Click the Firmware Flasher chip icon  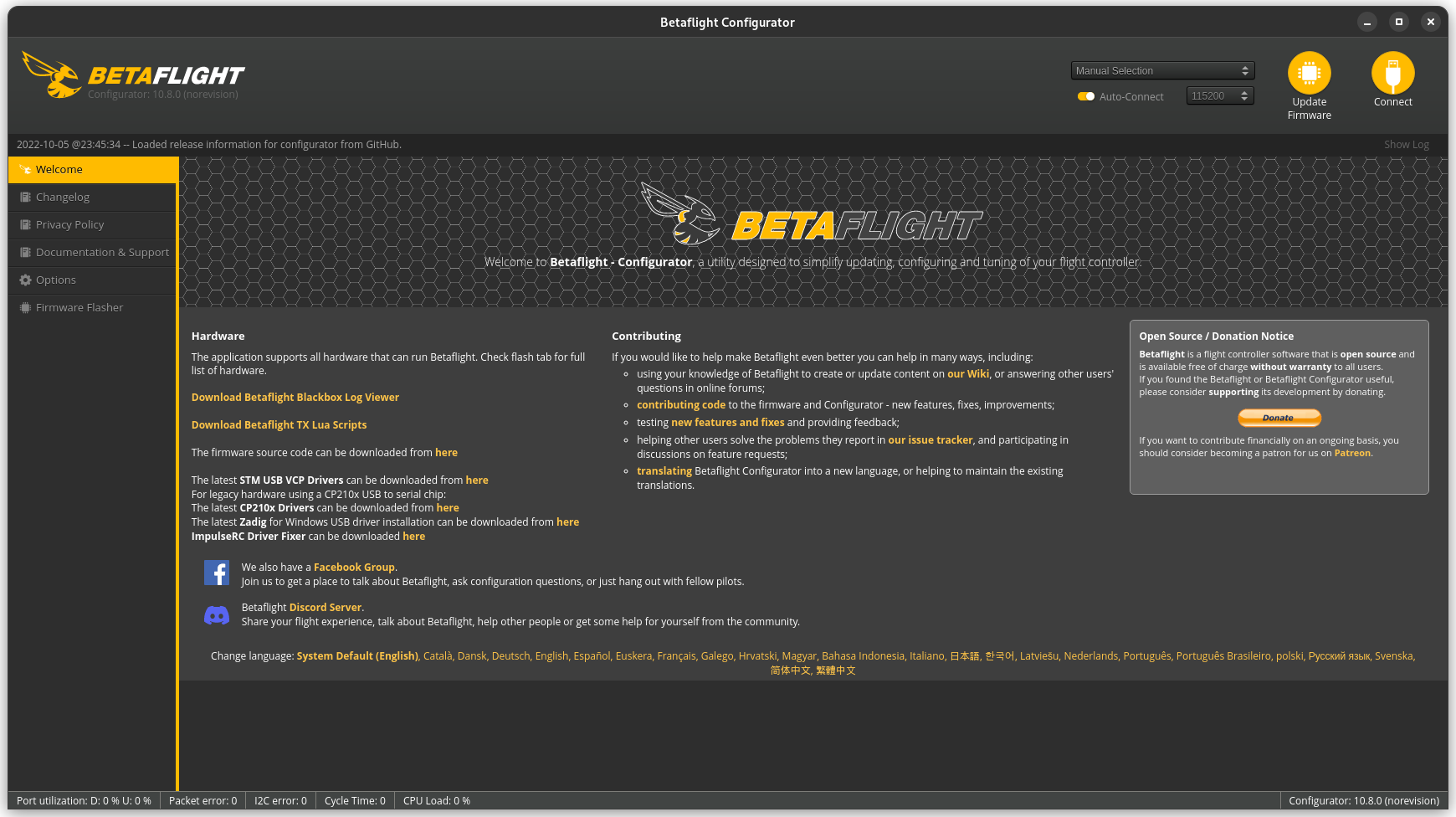pyautogui.click(x=25, y=307)
